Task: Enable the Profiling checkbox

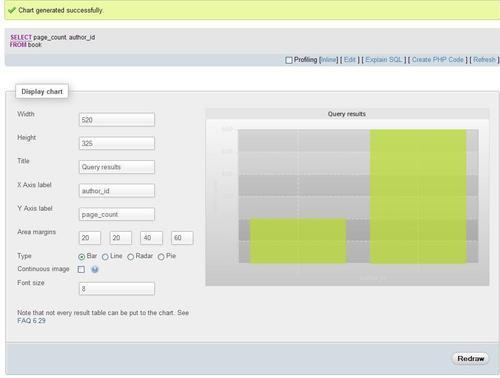Action: pos(289,60)
